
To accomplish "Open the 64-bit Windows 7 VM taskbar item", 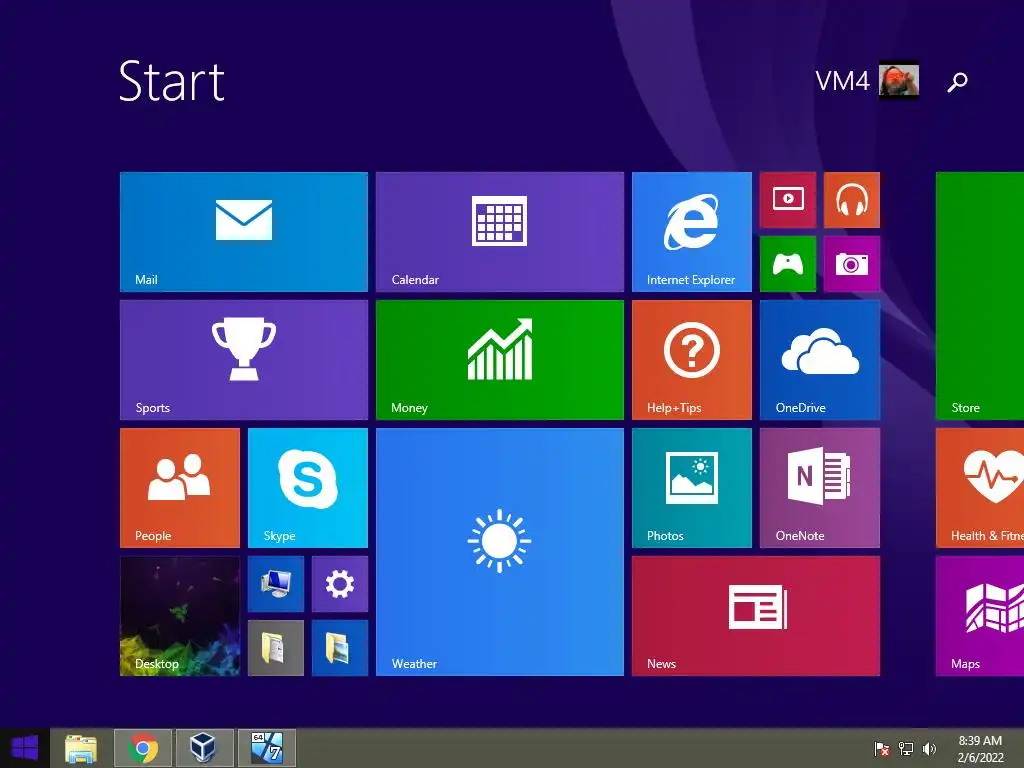I will coord(266,748).
